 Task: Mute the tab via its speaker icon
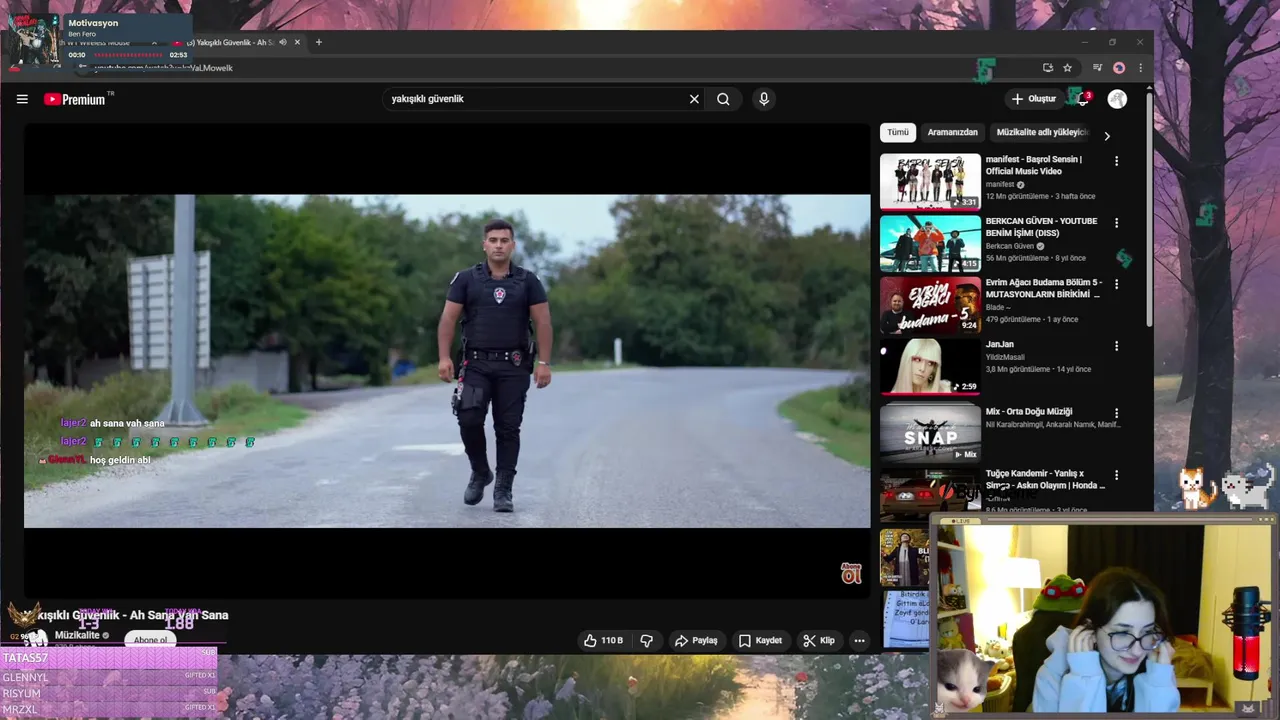point(283,42)
